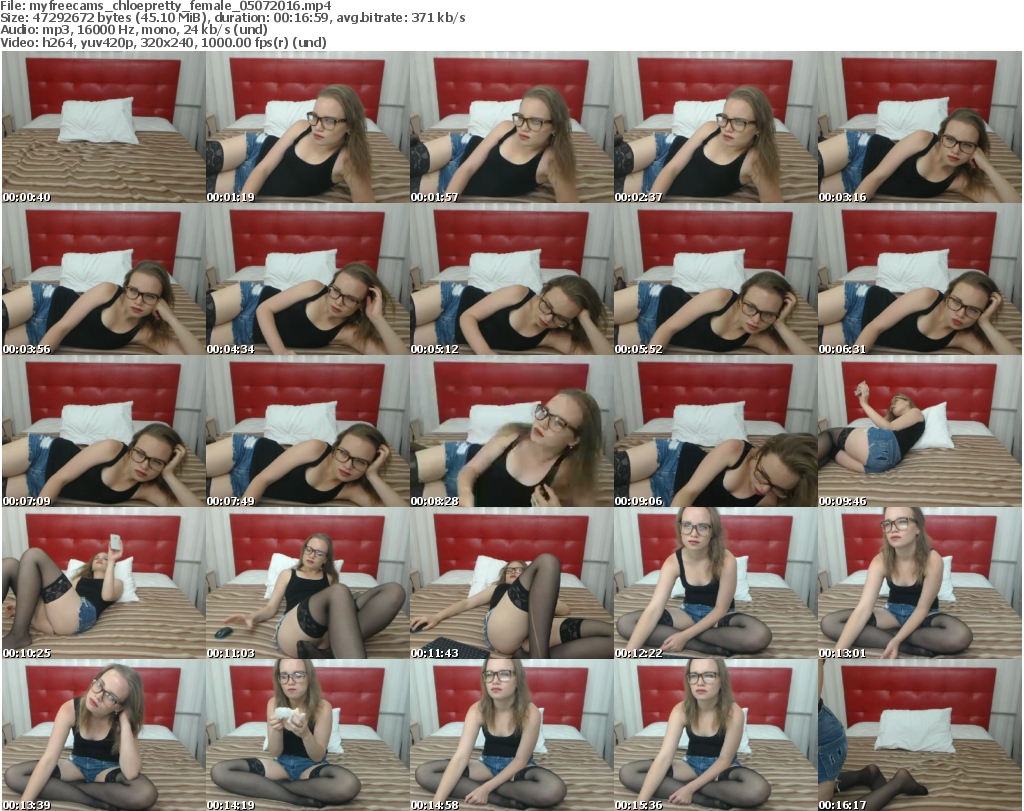The image size is (1024, 811).
Task: Choose the frame stamped 00:14:19
Action: tap(308, 735)
